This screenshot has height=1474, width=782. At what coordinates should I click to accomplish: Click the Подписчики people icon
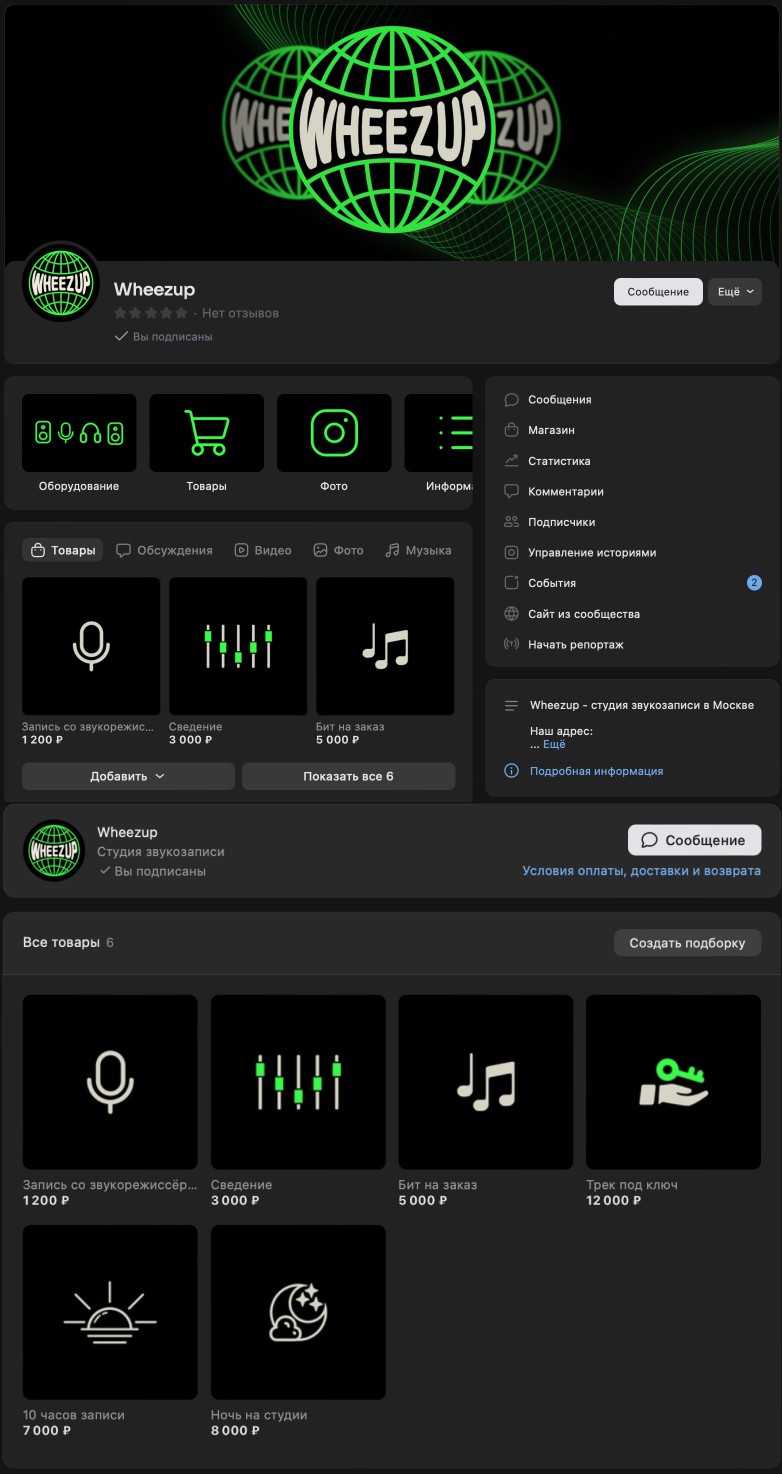(x=511, y=522)
